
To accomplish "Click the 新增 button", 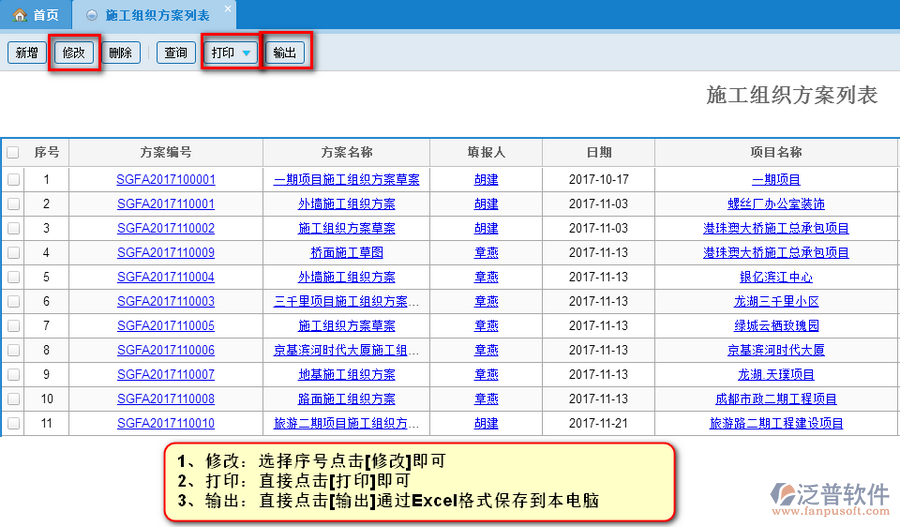I will tap(25, 53).
